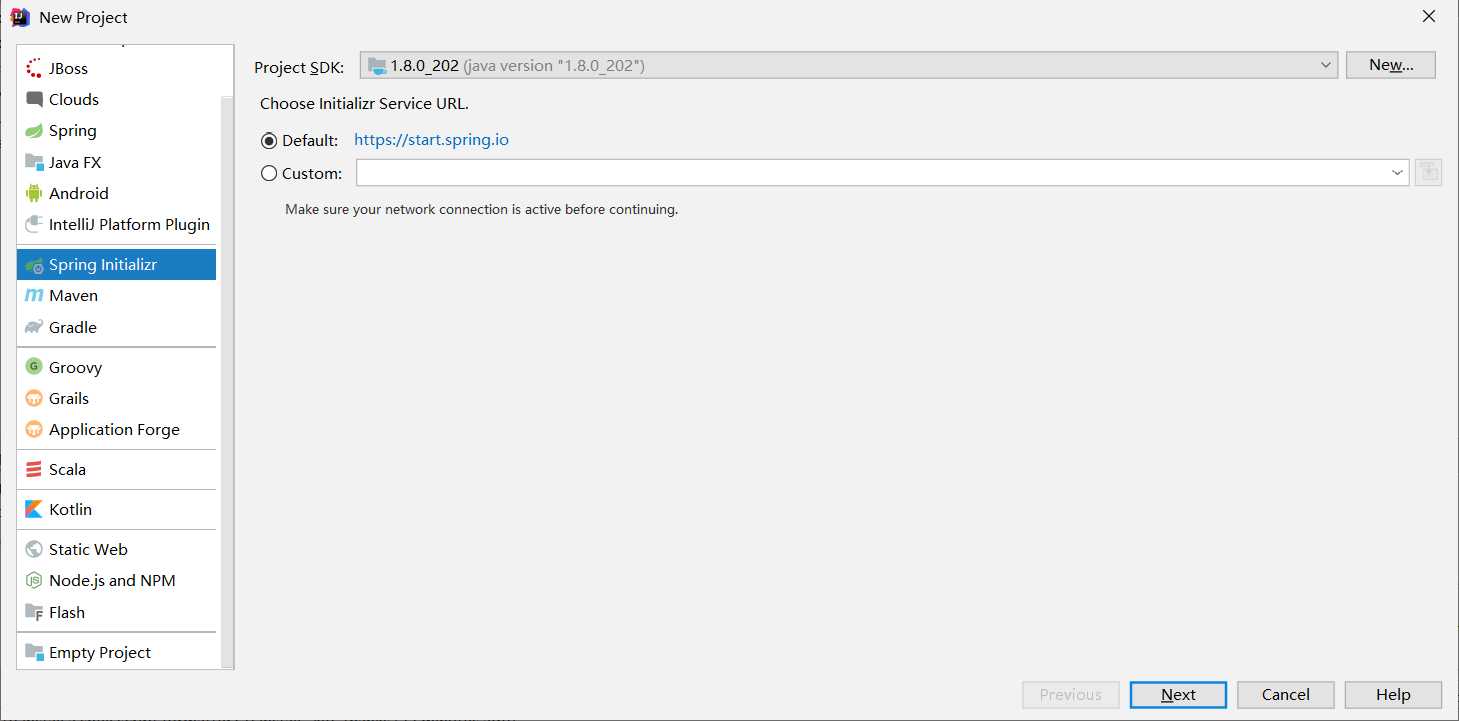
Task: Choose Spring Initializr project type
Action: coord(116,265)
